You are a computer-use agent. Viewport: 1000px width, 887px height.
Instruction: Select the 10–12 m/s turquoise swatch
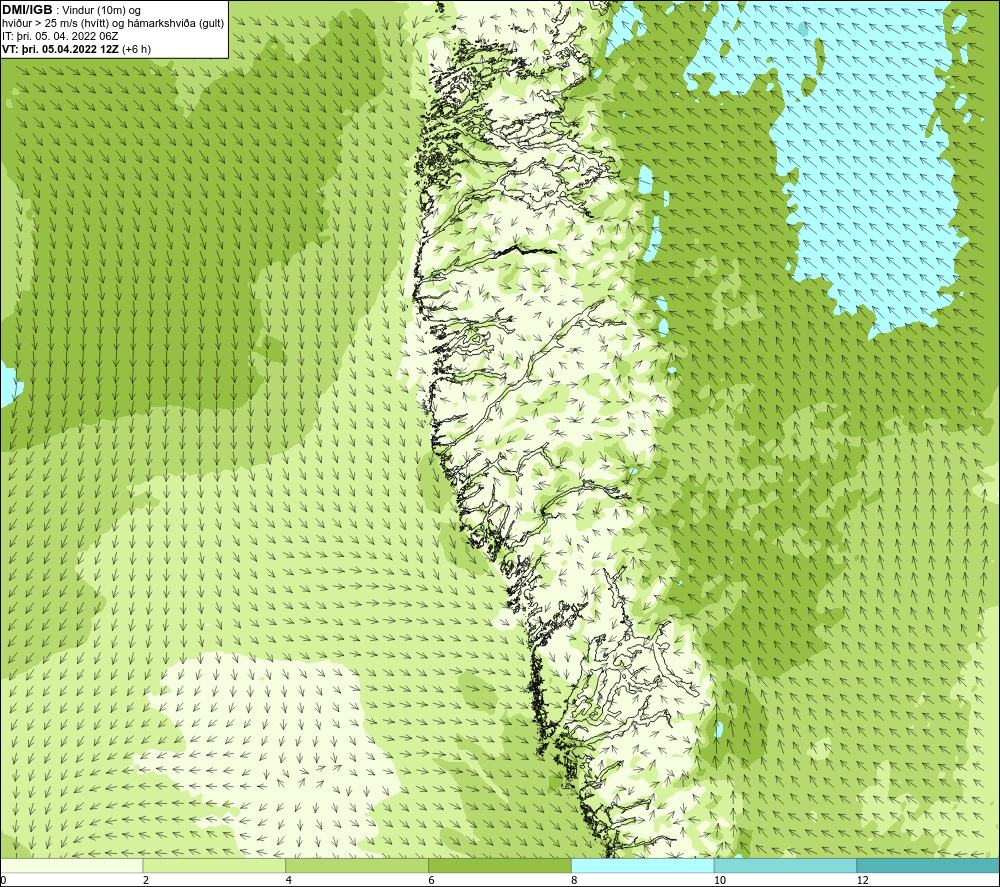[x=786, y=865]
